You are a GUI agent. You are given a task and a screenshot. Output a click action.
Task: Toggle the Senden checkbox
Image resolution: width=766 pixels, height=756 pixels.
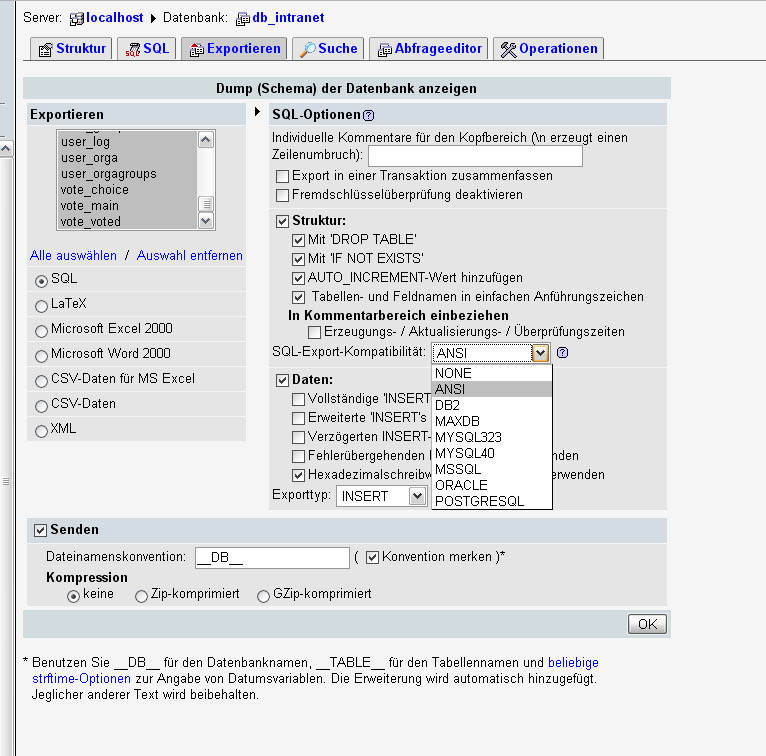click(40, 530)
